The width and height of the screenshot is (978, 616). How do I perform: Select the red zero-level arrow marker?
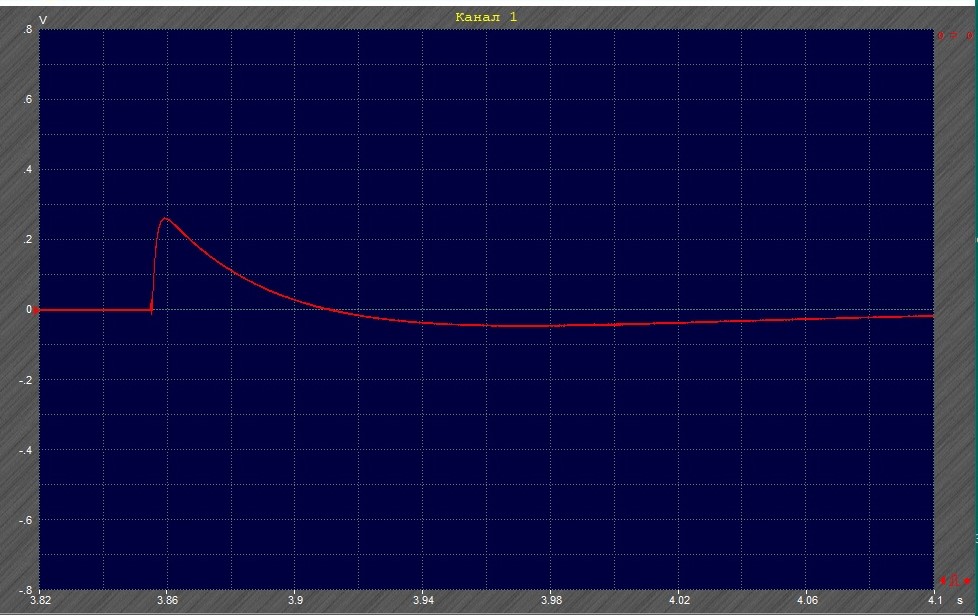[x=36, y=310]
